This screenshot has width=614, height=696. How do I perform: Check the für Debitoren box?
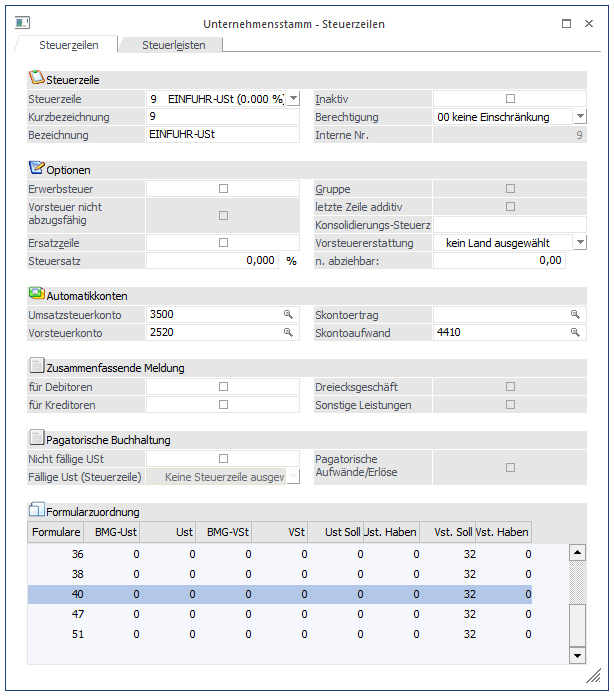[x=223, y=386]
